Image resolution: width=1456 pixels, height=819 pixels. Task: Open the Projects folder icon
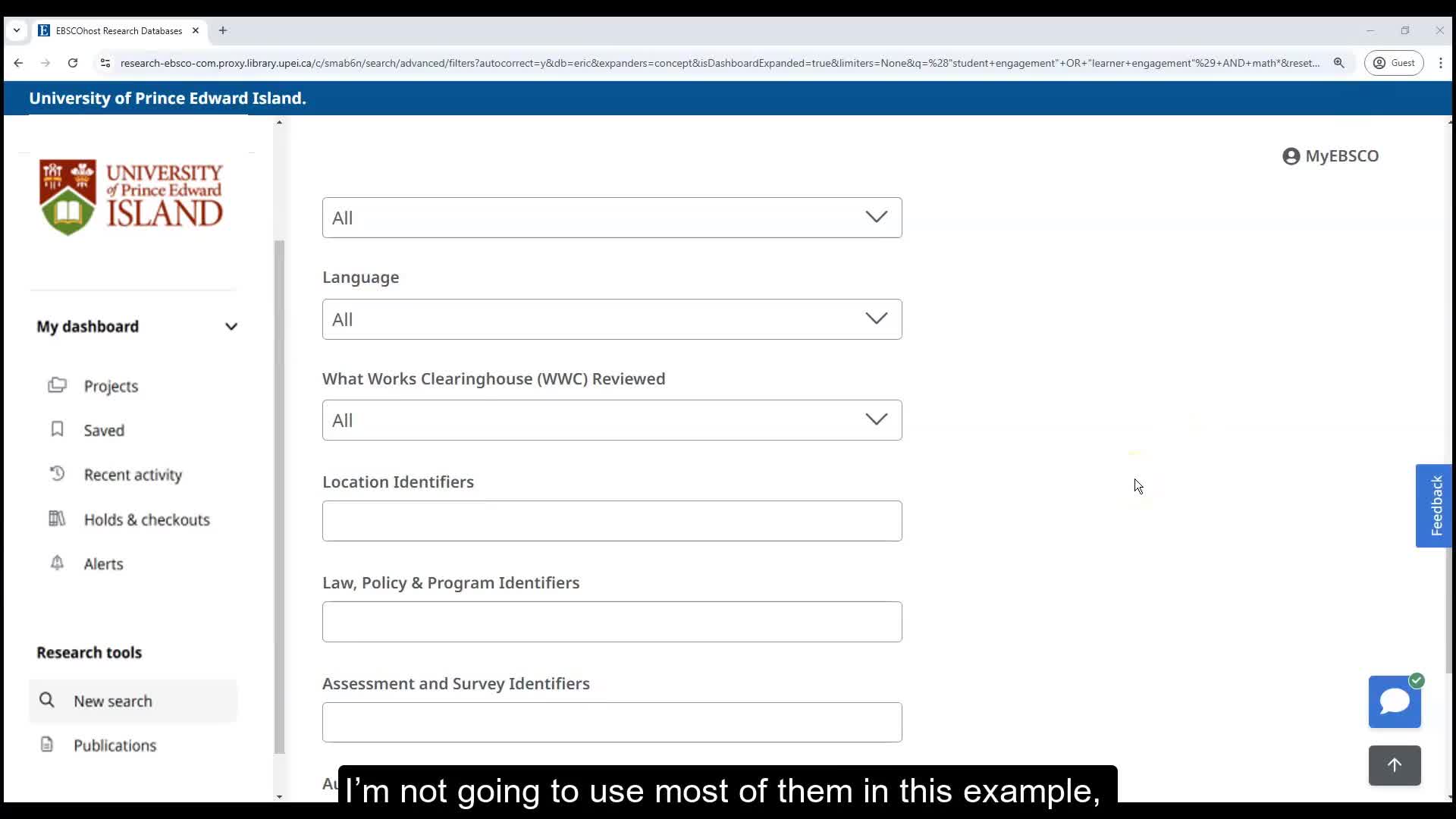tap(57, 385)
